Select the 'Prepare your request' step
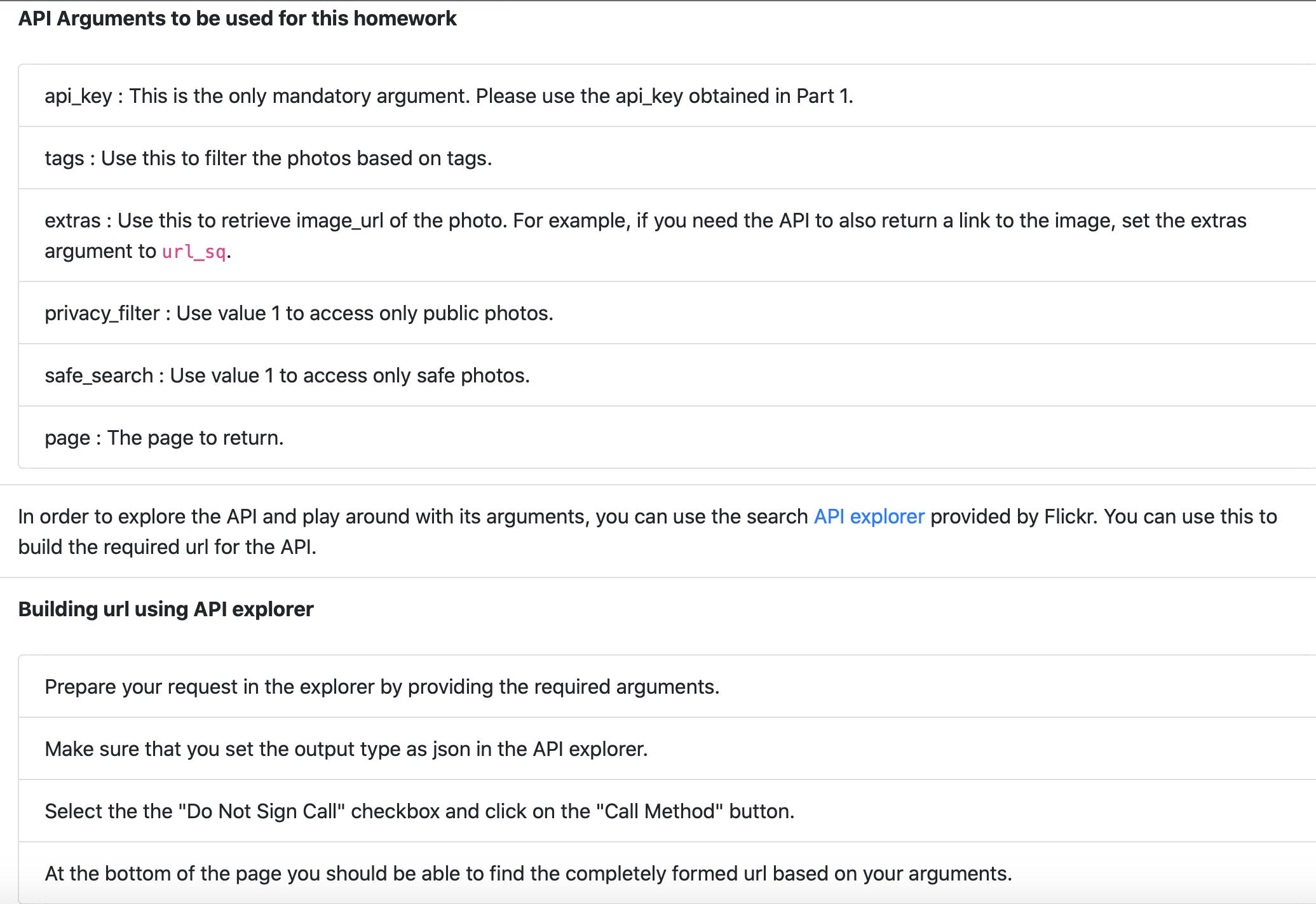The image size is (1316, 904). (667, 687)
